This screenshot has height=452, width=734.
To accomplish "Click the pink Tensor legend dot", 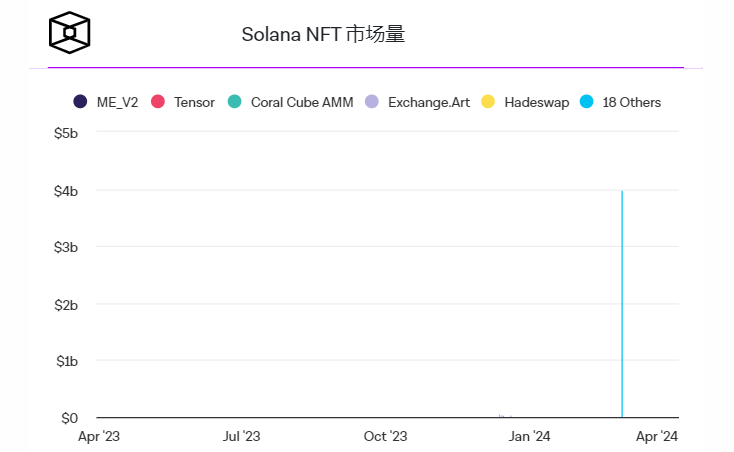I will [157, 102].
